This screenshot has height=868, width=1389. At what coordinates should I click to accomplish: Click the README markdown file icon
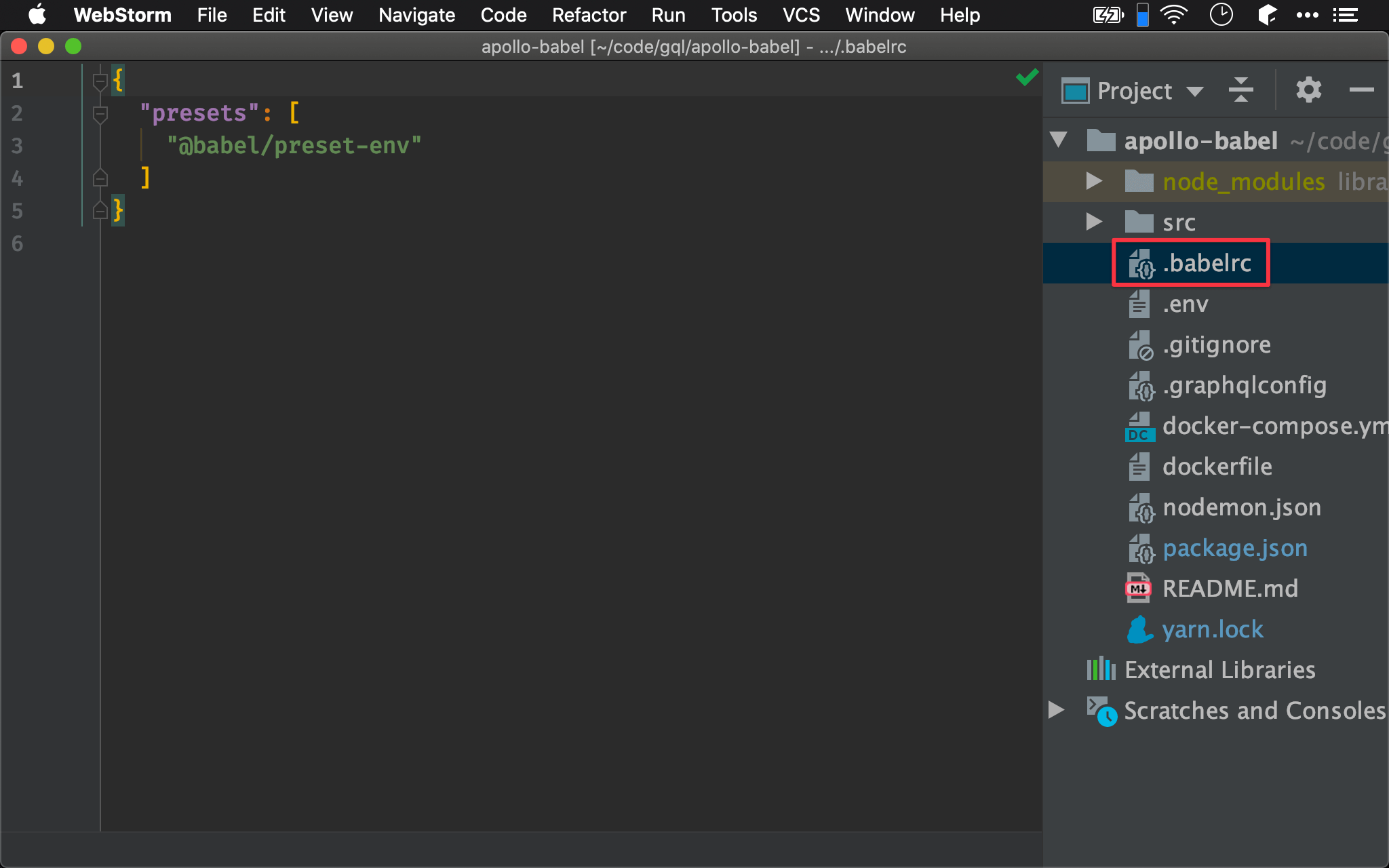[1139, 589]
